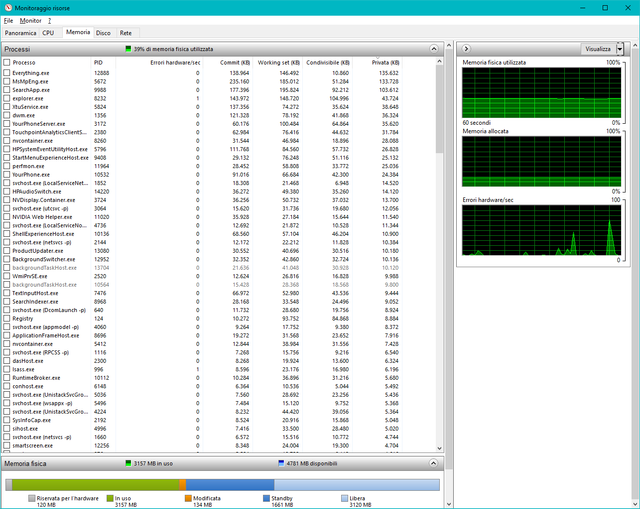
Task: Sort by Privata (KB) column header
Action: point(377,62)
